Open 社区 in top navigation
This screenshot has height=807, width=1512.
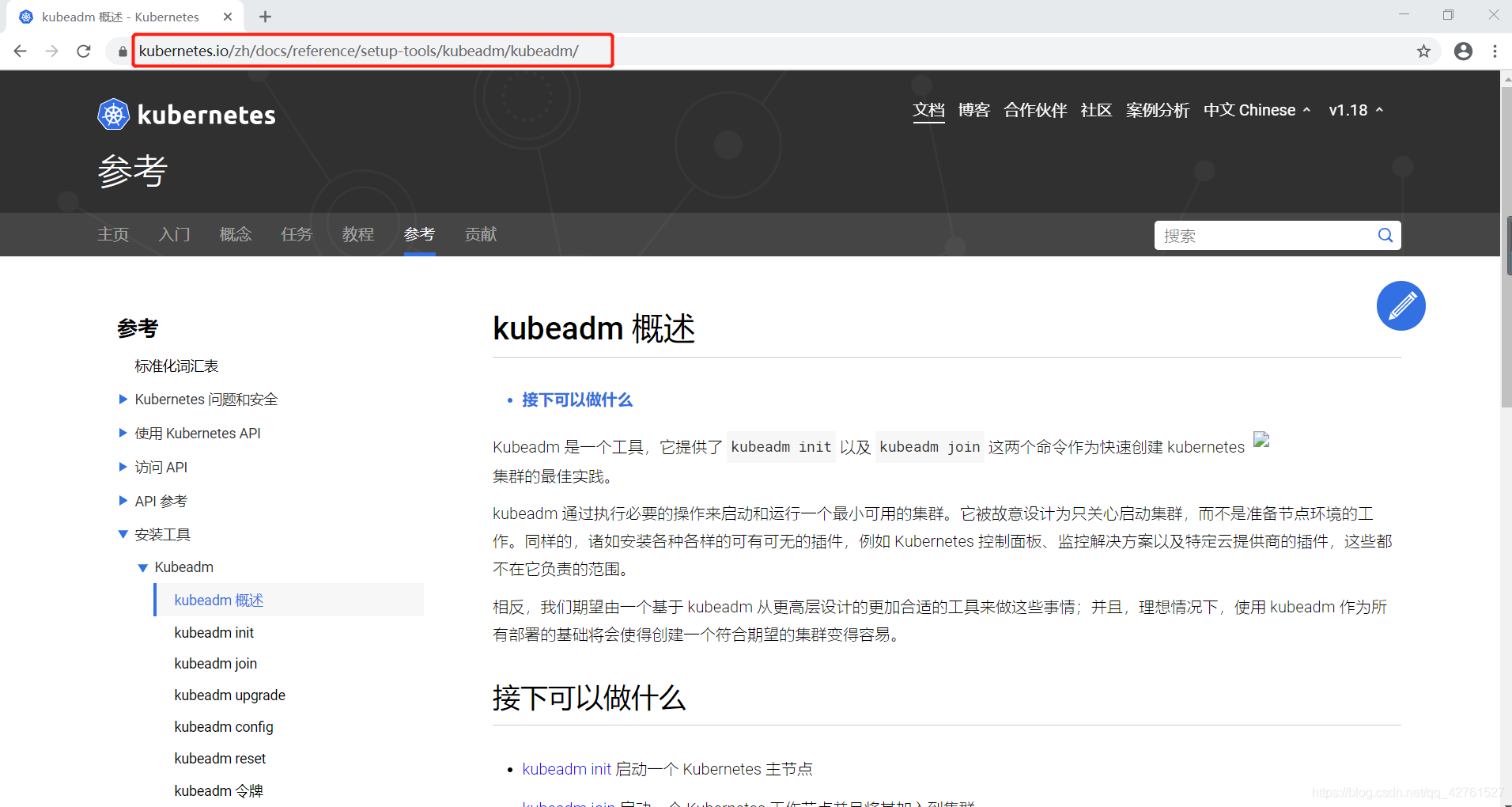[1096, 110]
